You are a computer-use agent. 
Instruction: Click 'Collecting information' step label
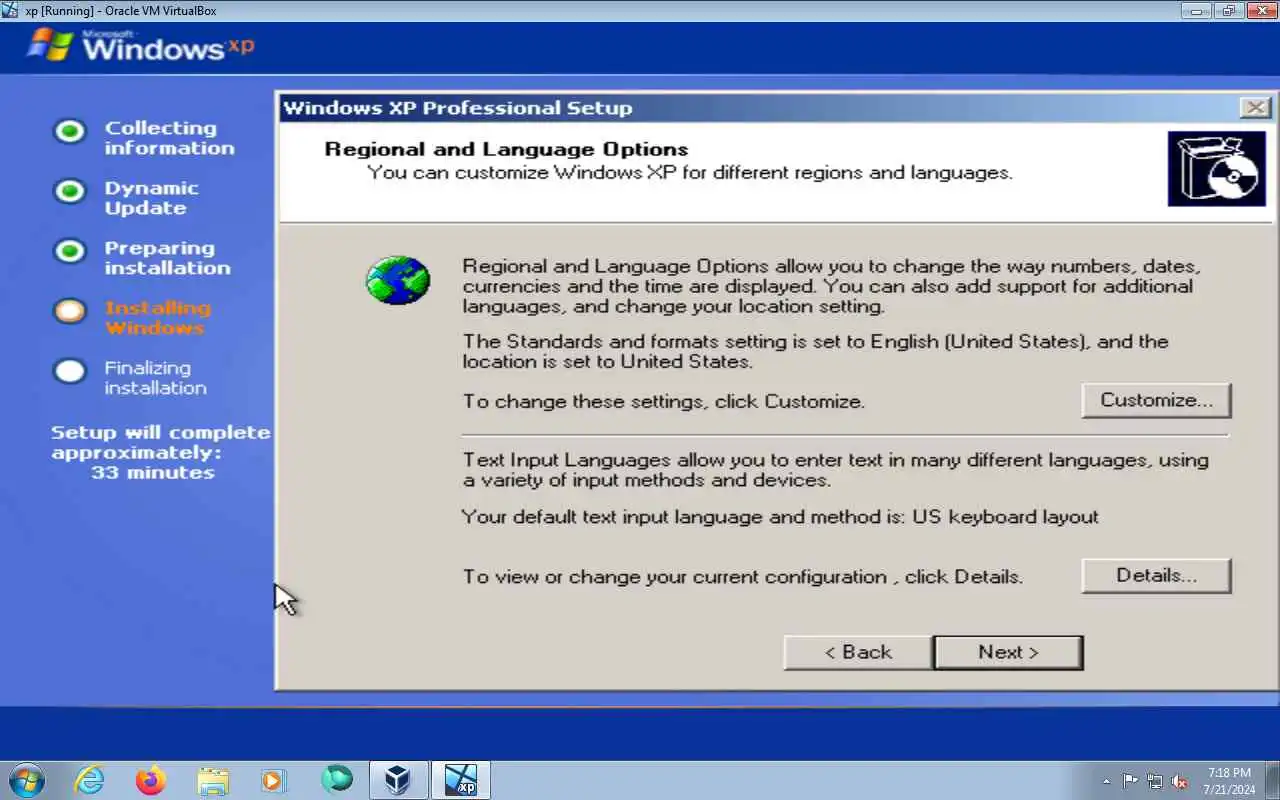[x=169, y=138]
